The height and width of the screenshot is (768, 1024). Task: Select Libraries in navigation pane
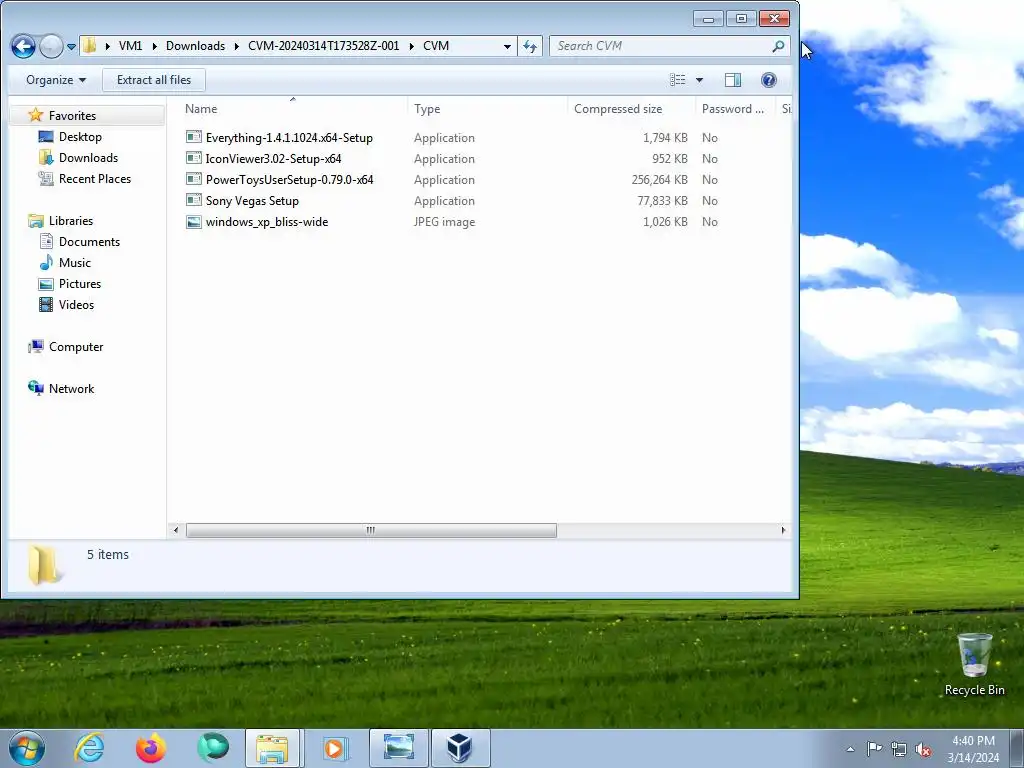71,221
